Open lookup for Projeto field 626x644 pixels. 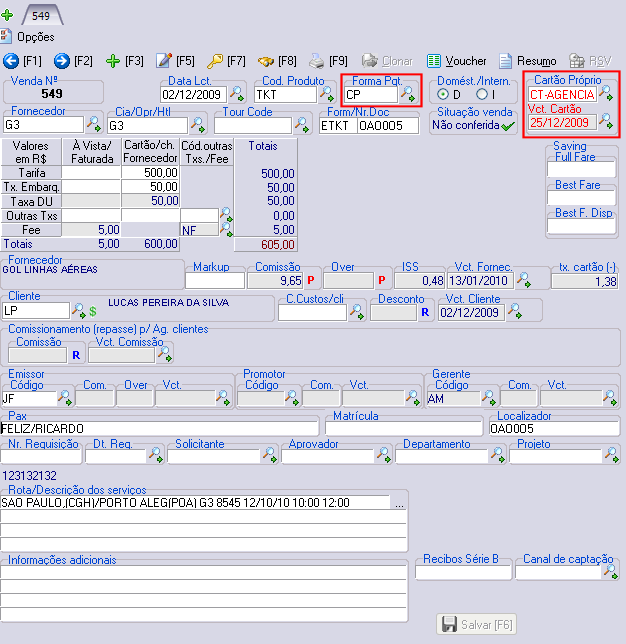611,455
